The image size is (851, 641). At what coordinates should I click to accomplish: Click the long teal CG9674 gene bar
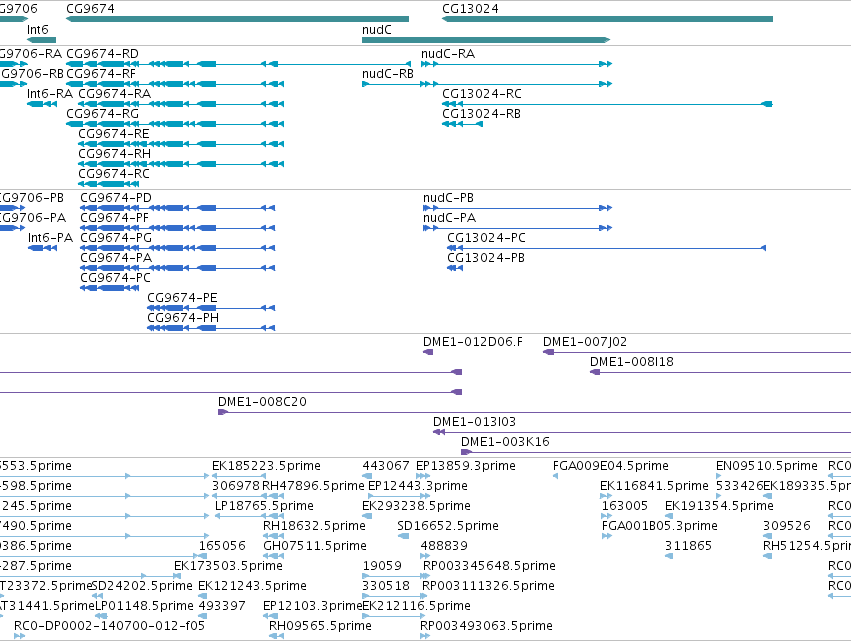237,19
